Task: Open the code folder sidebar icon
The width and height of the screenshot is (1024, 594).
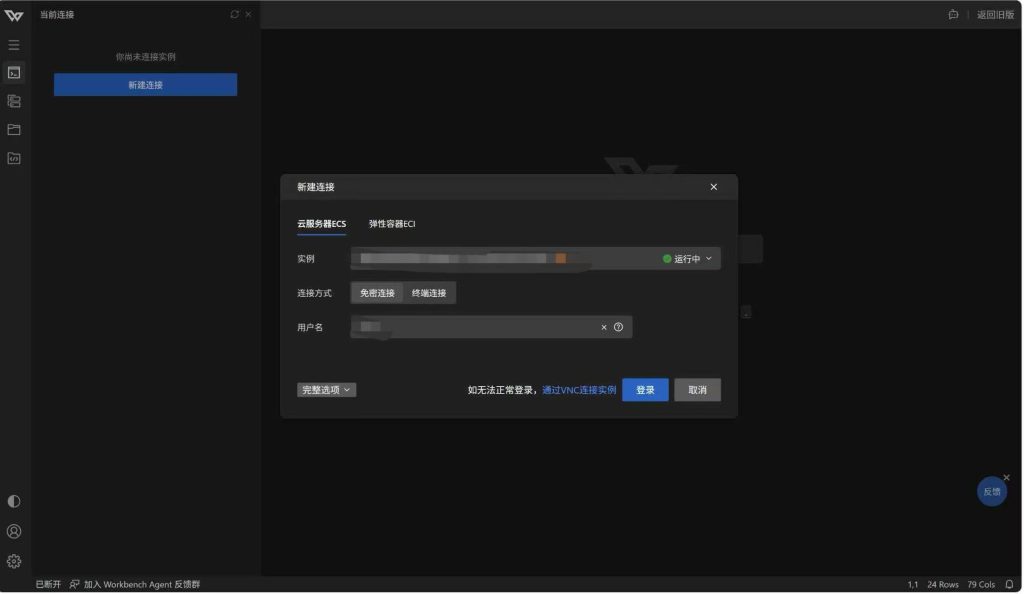Action: tap(14, 158)
